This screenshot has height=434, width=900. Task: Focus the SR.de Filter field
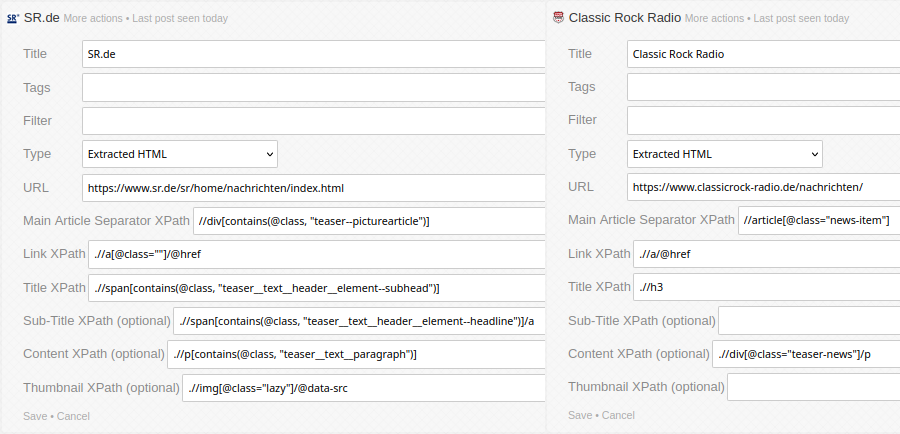313,121
